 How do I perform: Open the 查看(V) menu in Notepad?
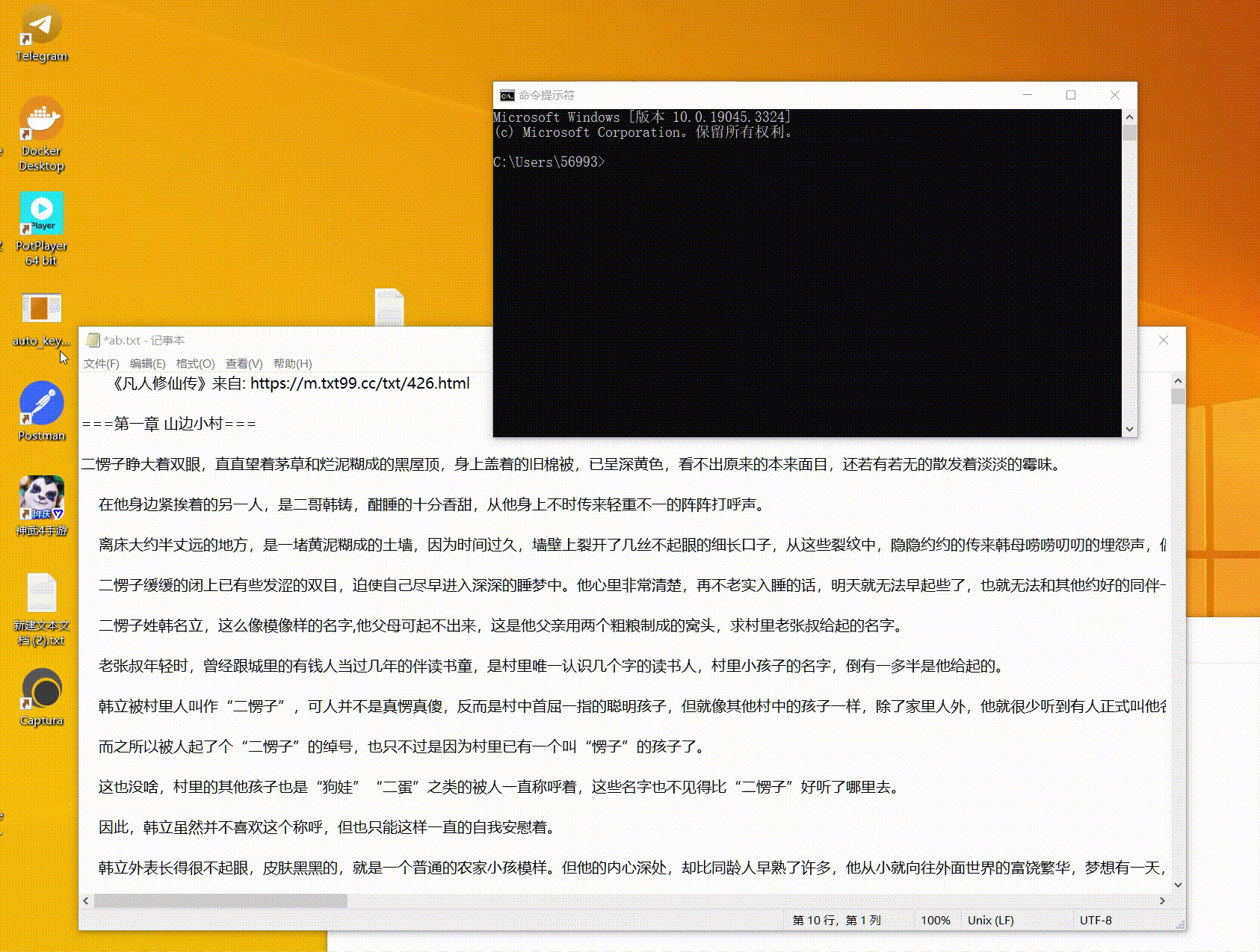[244, 363]
